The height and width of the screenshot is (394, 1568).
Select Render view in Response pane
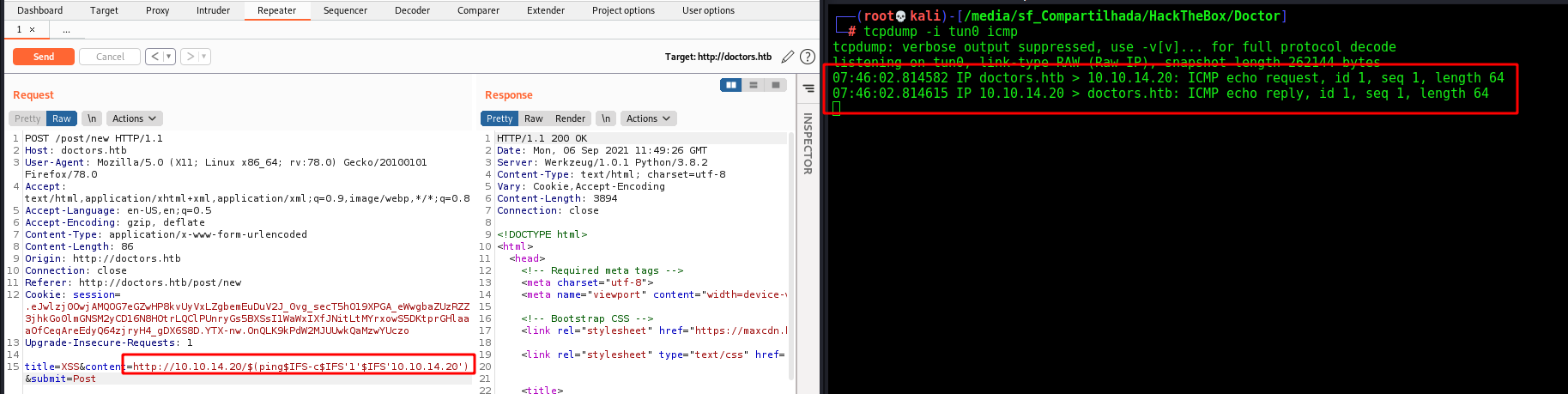pyautogui.click(x=570, y=118)
